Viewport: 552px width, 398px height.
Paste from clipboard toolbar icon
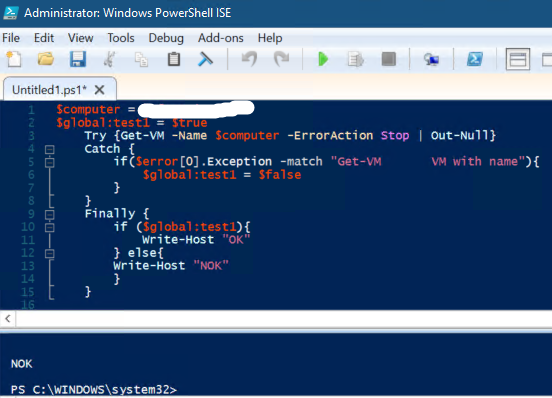(174, 59)
